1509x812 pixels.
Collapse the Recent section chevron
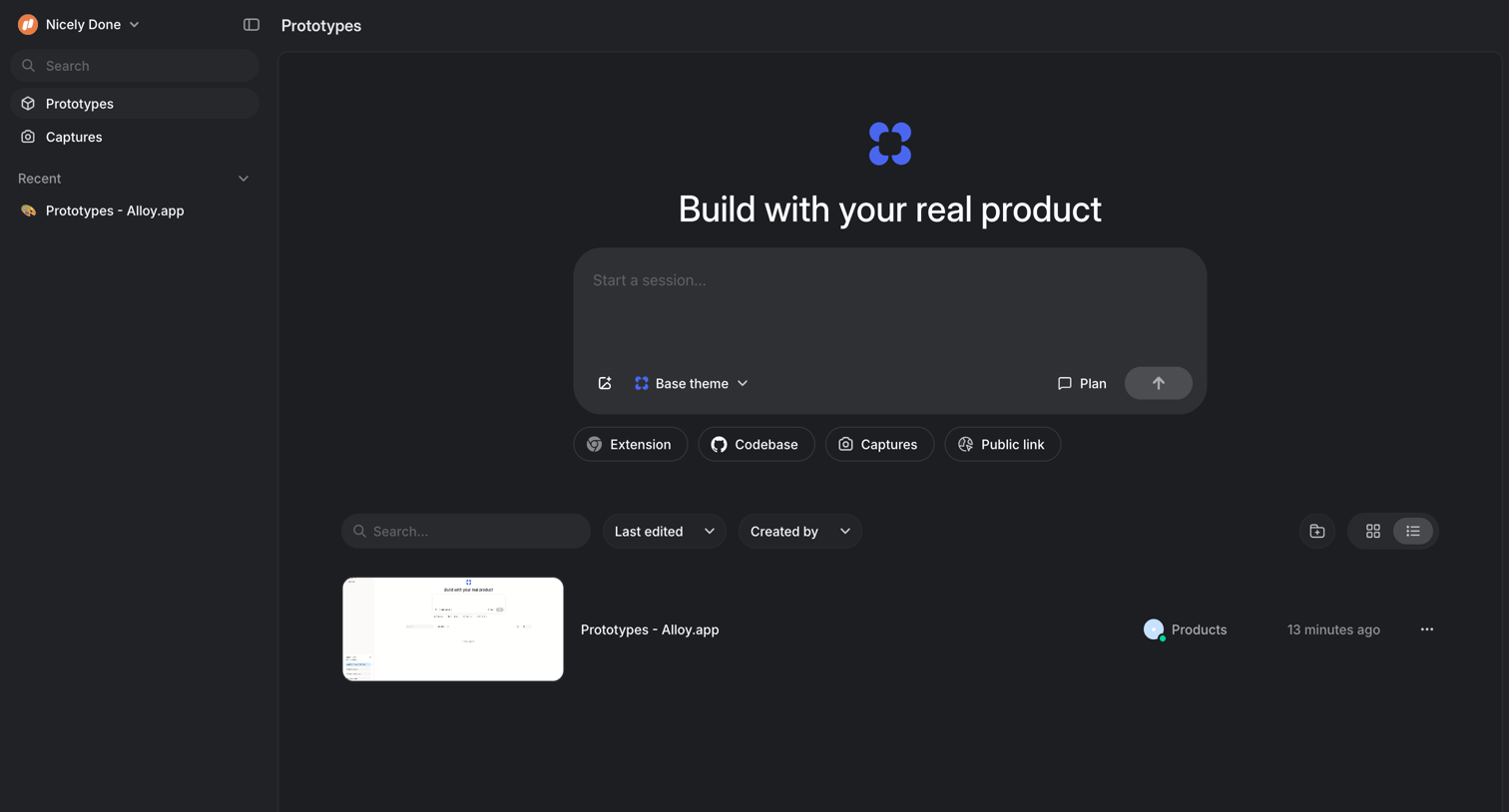(x=244, y=179)
